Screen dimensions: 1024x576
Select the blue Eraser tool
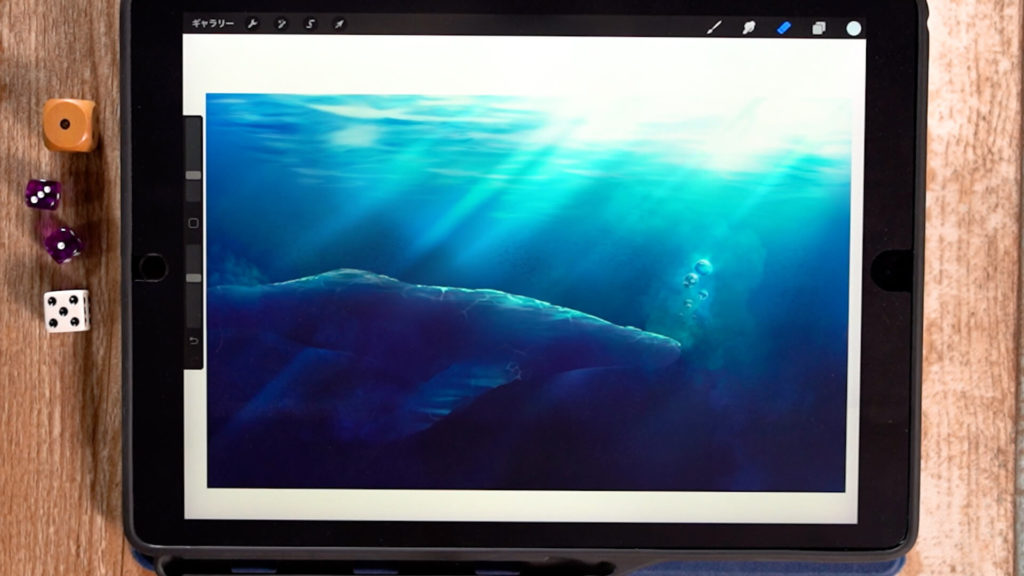coord(784,28)
